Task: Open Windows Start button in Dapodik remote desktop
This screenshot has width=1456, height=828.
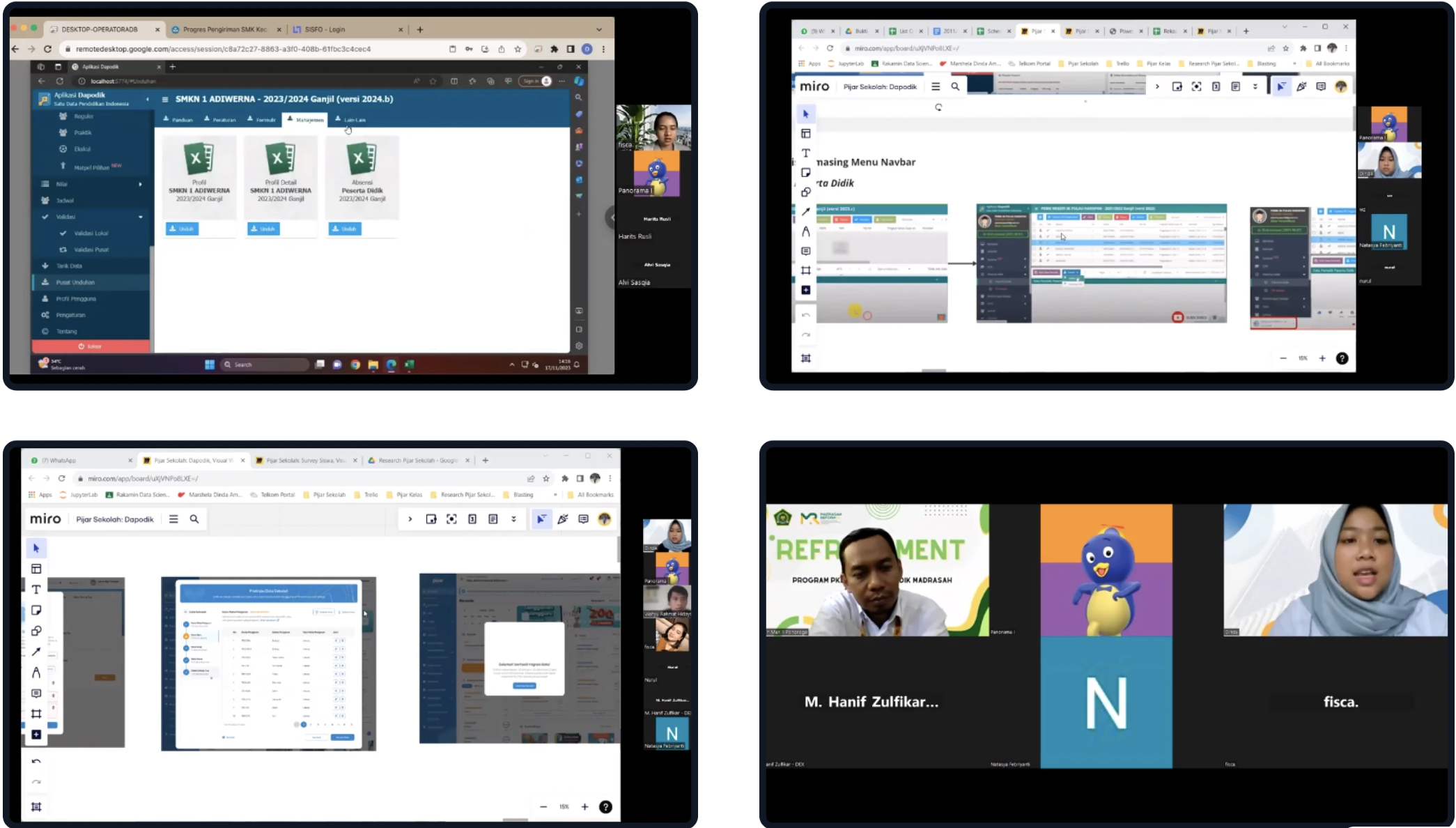Action: pos(209,365)
